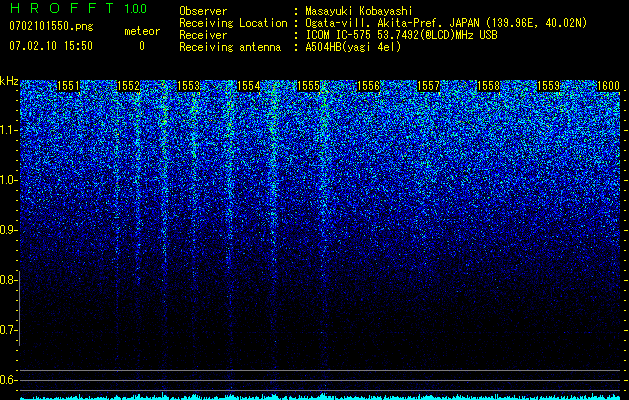Click the 1551 time marker
The height and width of the screenshot is (400, 629).
tap(69, 86)
